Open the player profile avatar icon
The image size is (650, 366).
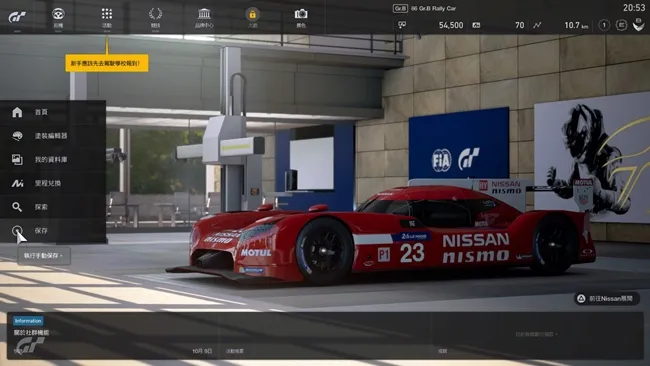coord(638,25)
